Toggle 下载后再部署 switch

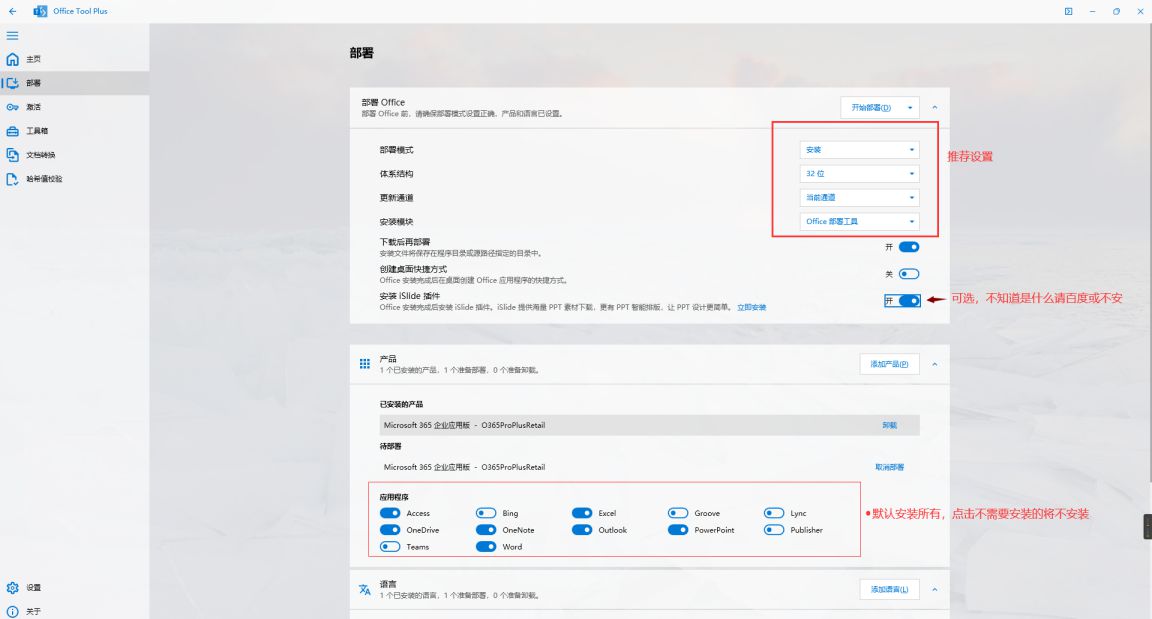click(909, 247)
